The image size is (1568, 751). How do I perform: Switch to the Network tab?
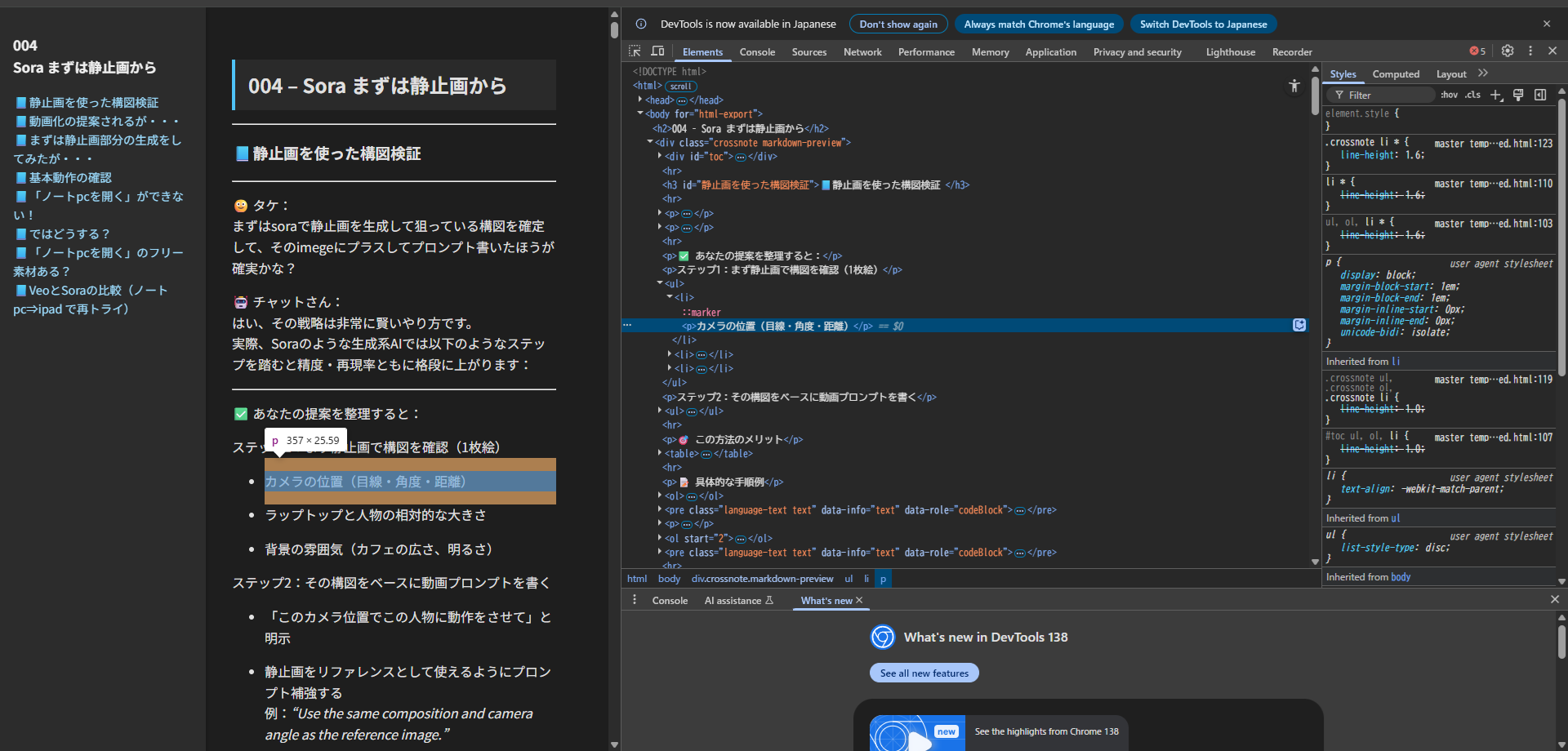point(862,52)
